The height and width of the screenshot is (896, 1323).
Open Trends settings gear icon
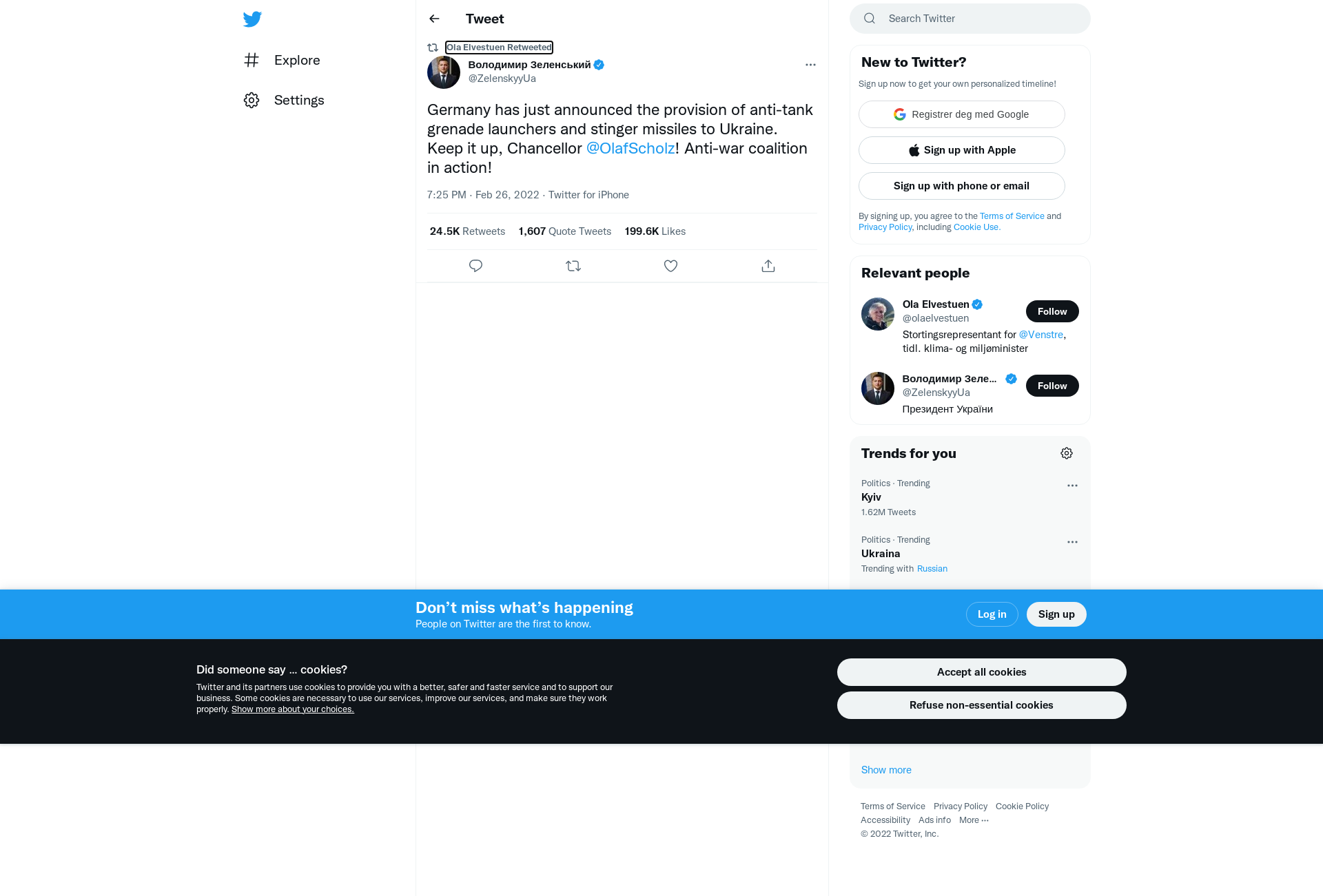point(1067,453)
